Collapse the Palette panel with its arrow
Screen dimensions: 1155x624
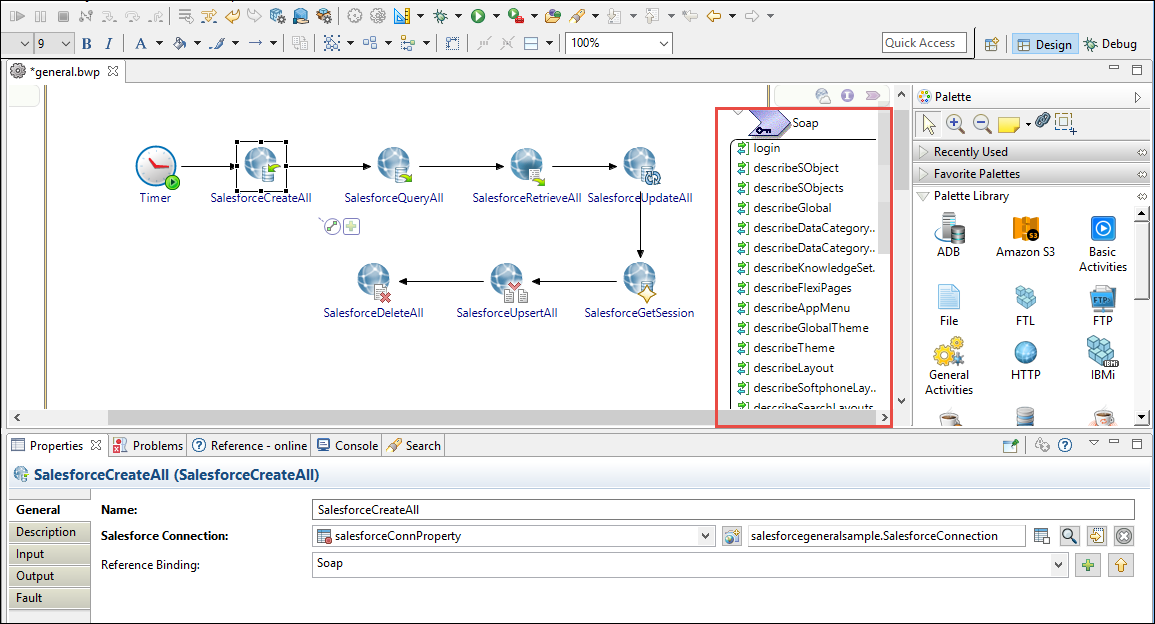(1137, 97)
